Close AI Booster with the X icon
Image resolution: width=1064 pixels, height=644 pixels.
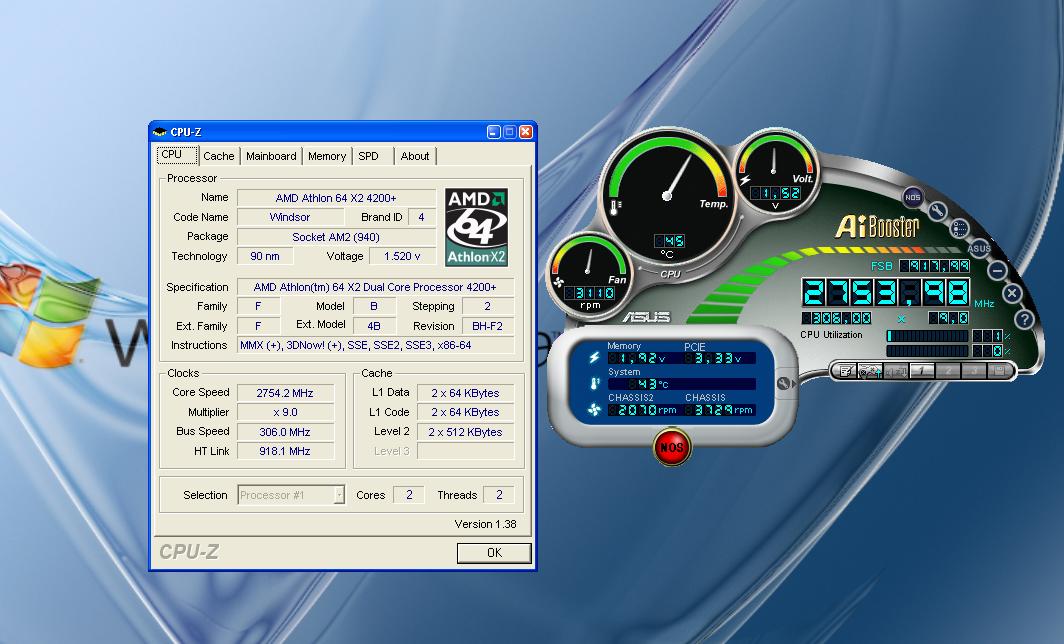1012,294
